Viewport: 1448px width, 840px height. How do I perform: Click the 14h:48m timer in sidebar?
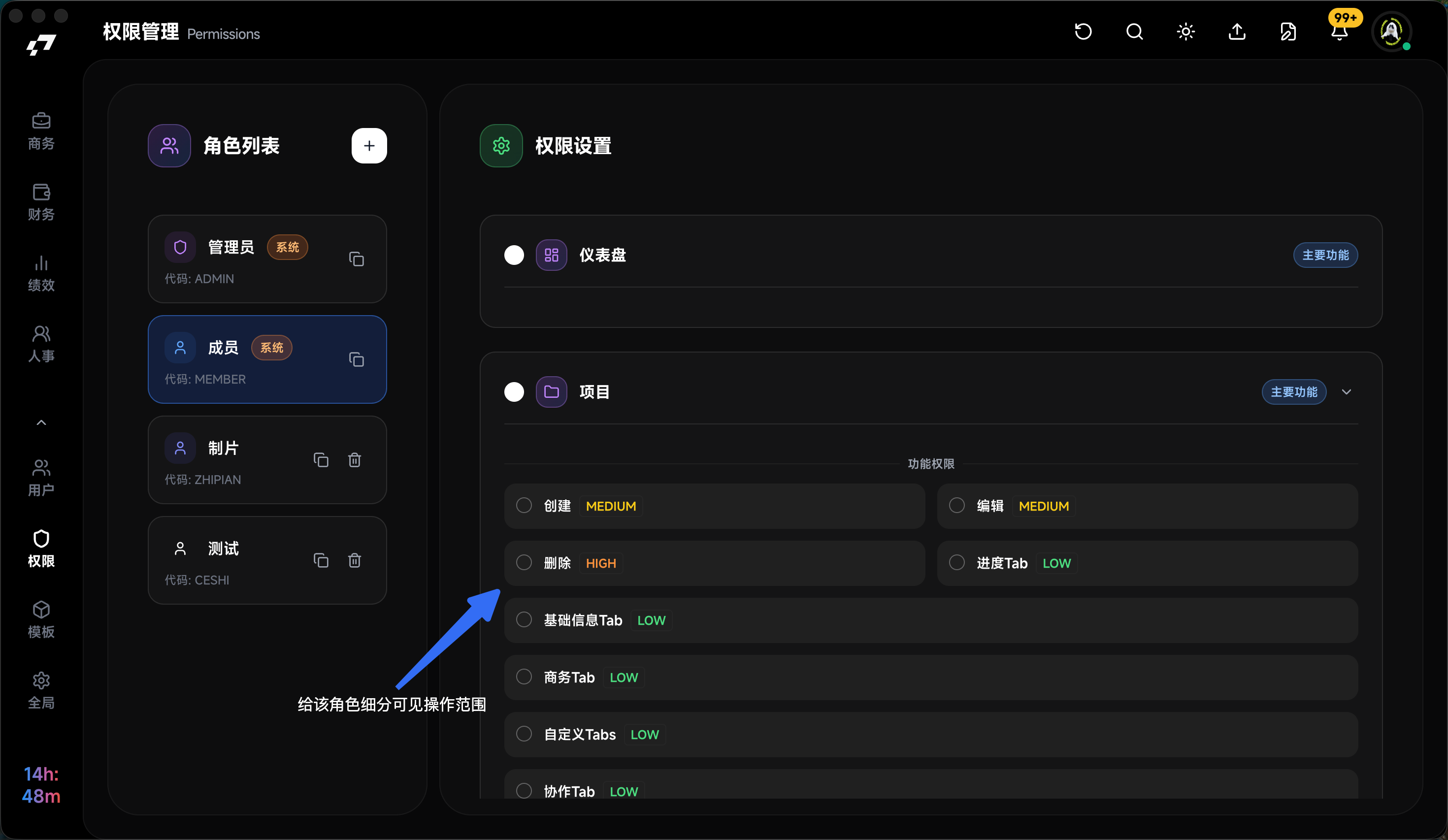click(41, 785)
